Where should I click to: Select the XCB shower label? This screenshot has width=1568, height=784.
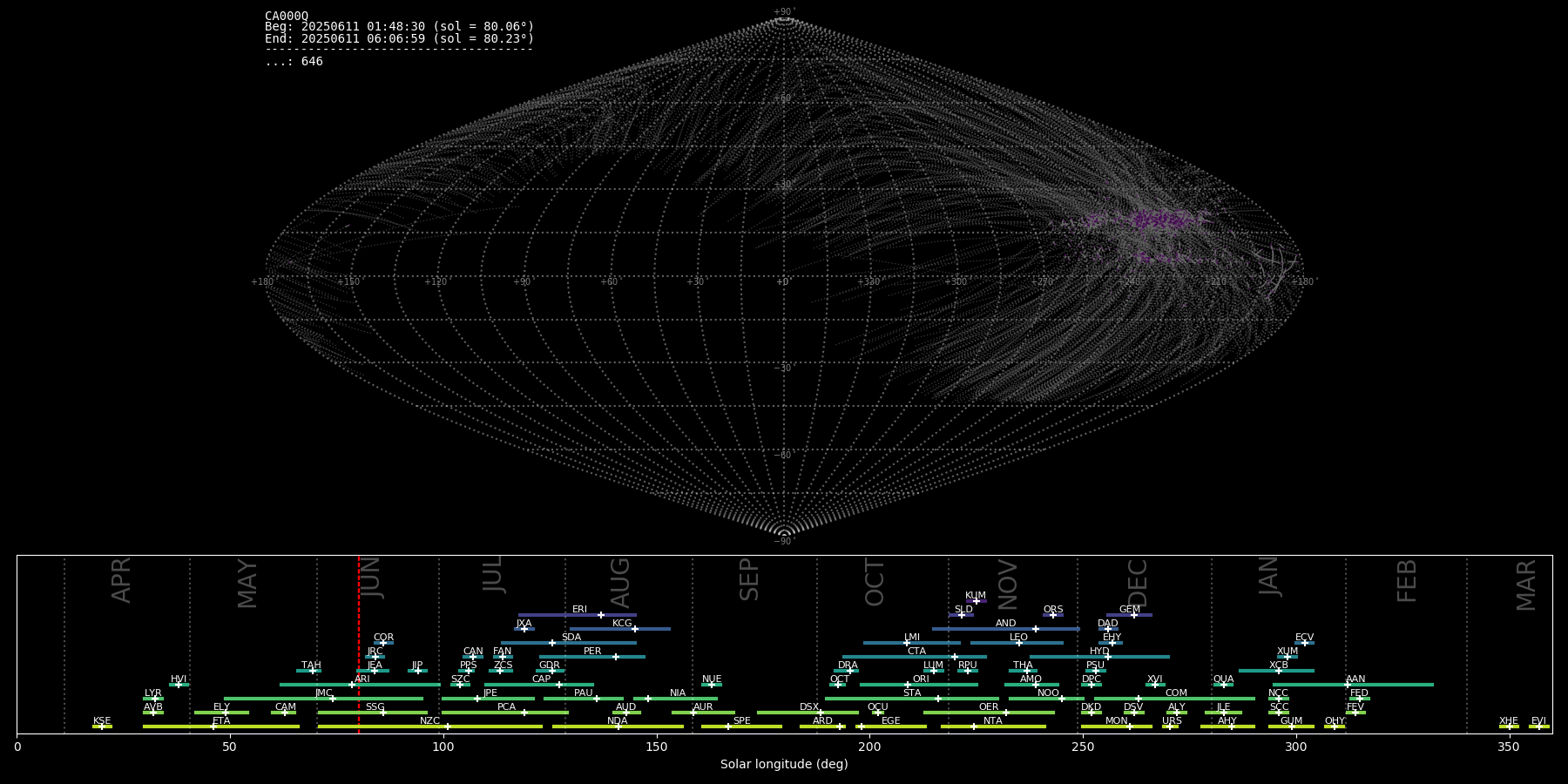[1278, 666]
